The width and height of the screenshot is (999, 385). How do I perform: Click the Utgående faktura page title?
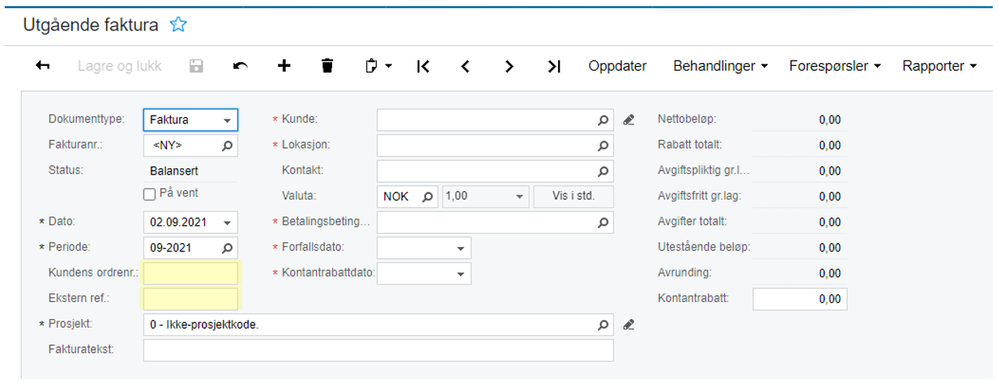click(x=91, y=25)
